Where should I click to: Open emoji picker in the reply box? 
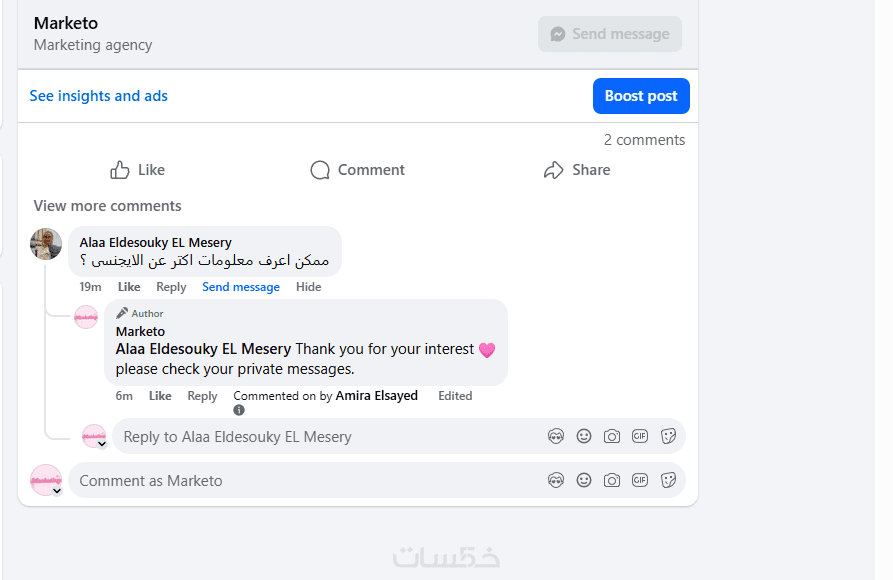click(x=584, y=436)
